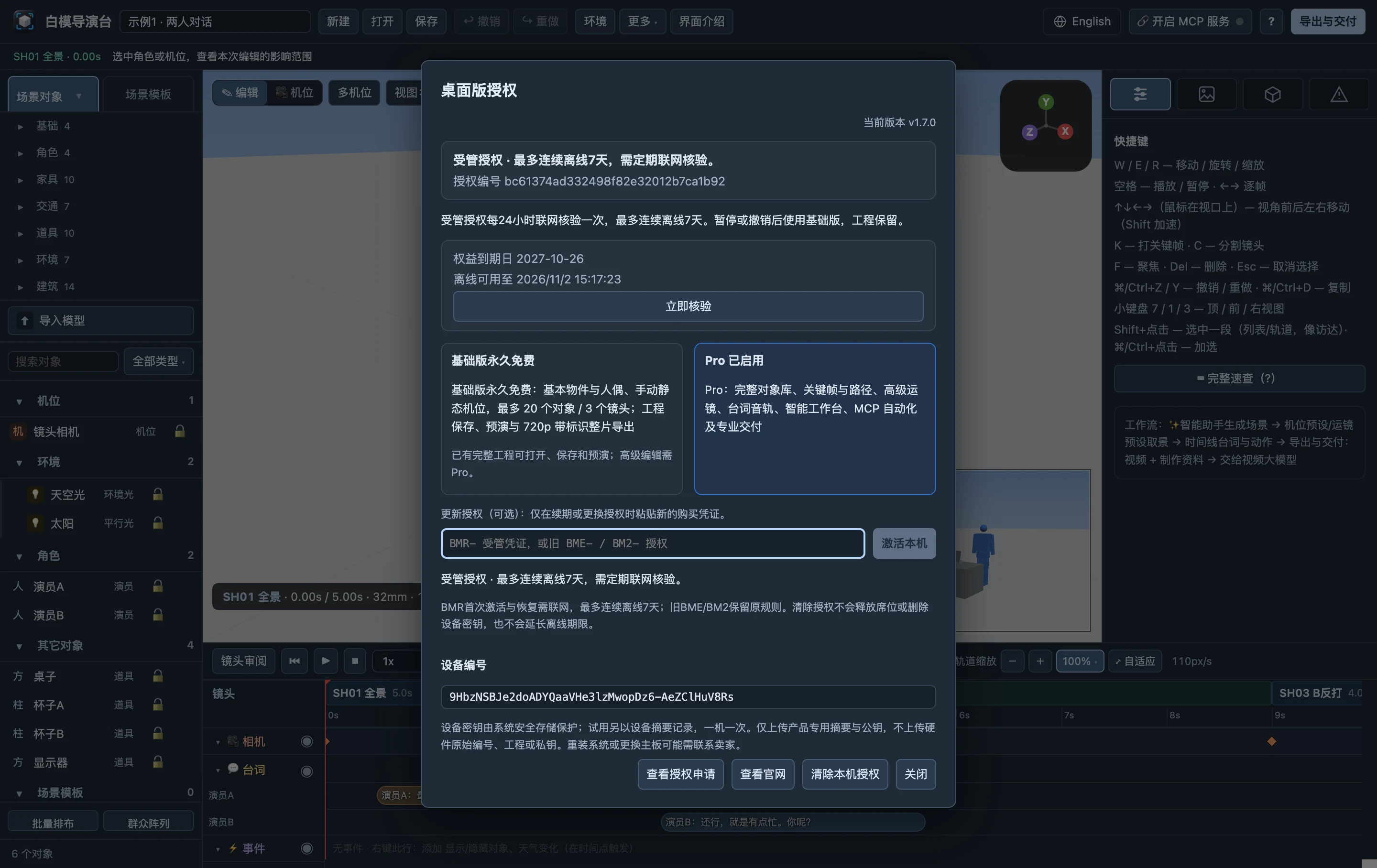Click the license key input field
Viewport: 1377px width, 868px height.
[x=653, y=543]
